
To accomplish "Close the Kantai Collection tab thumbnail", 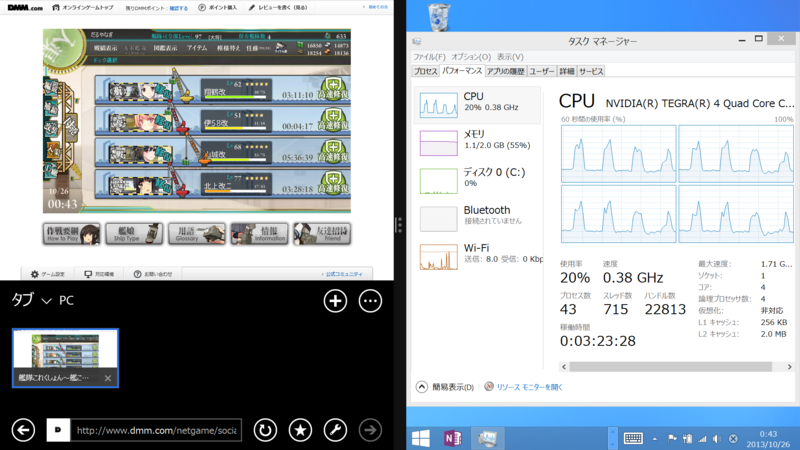I will [108, 378].
